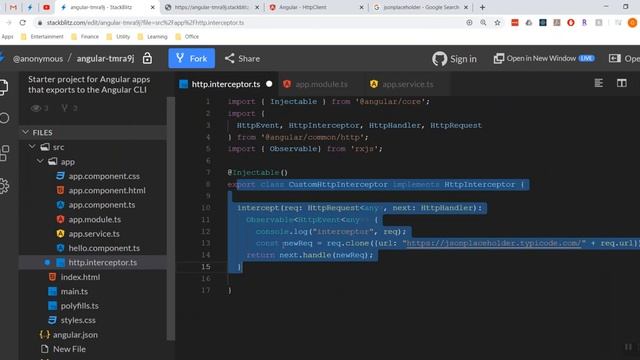640x360 pixels.
Task: Open the Learning bookmarks folder
Action: (x=153, y=37)
